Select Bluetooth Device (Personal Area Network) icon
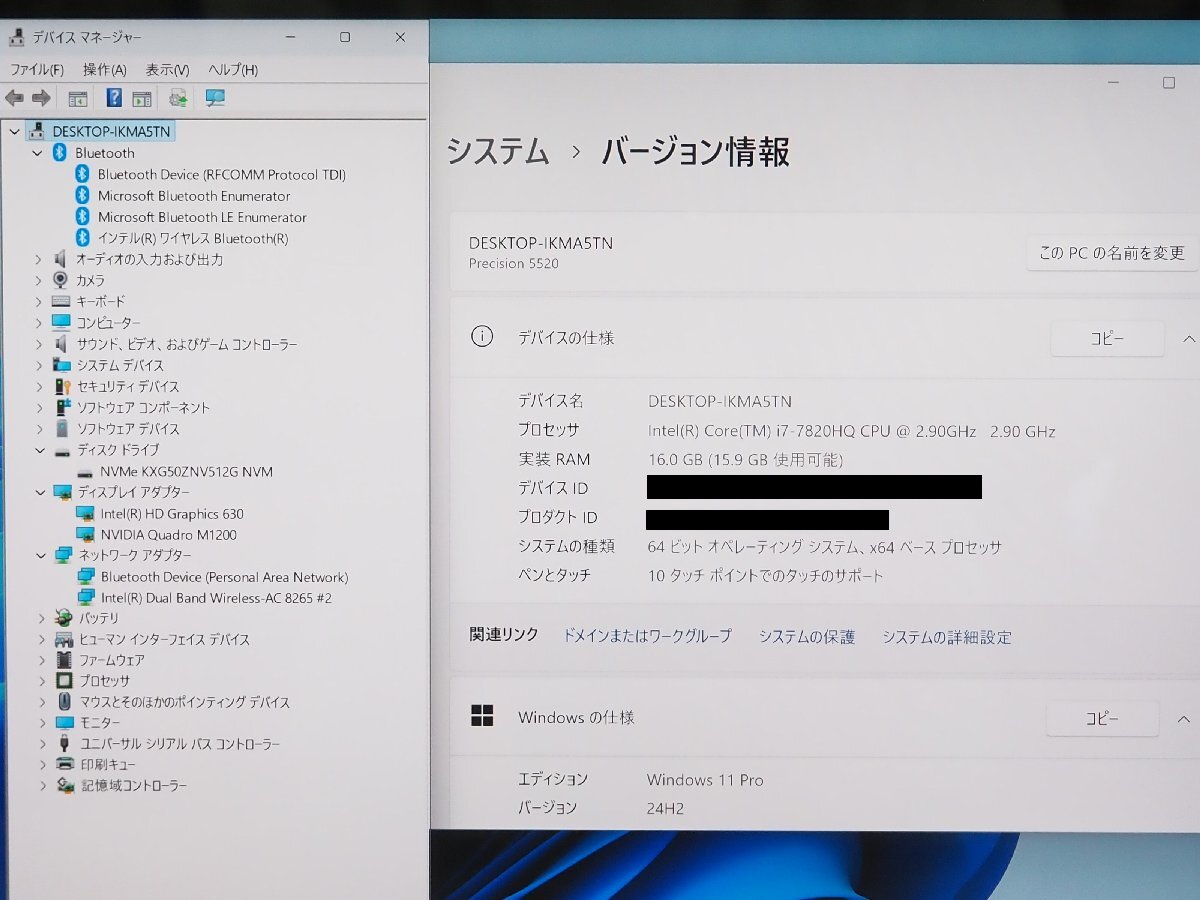This screenshot has height=900, width=1200. (x=86, y=577)
